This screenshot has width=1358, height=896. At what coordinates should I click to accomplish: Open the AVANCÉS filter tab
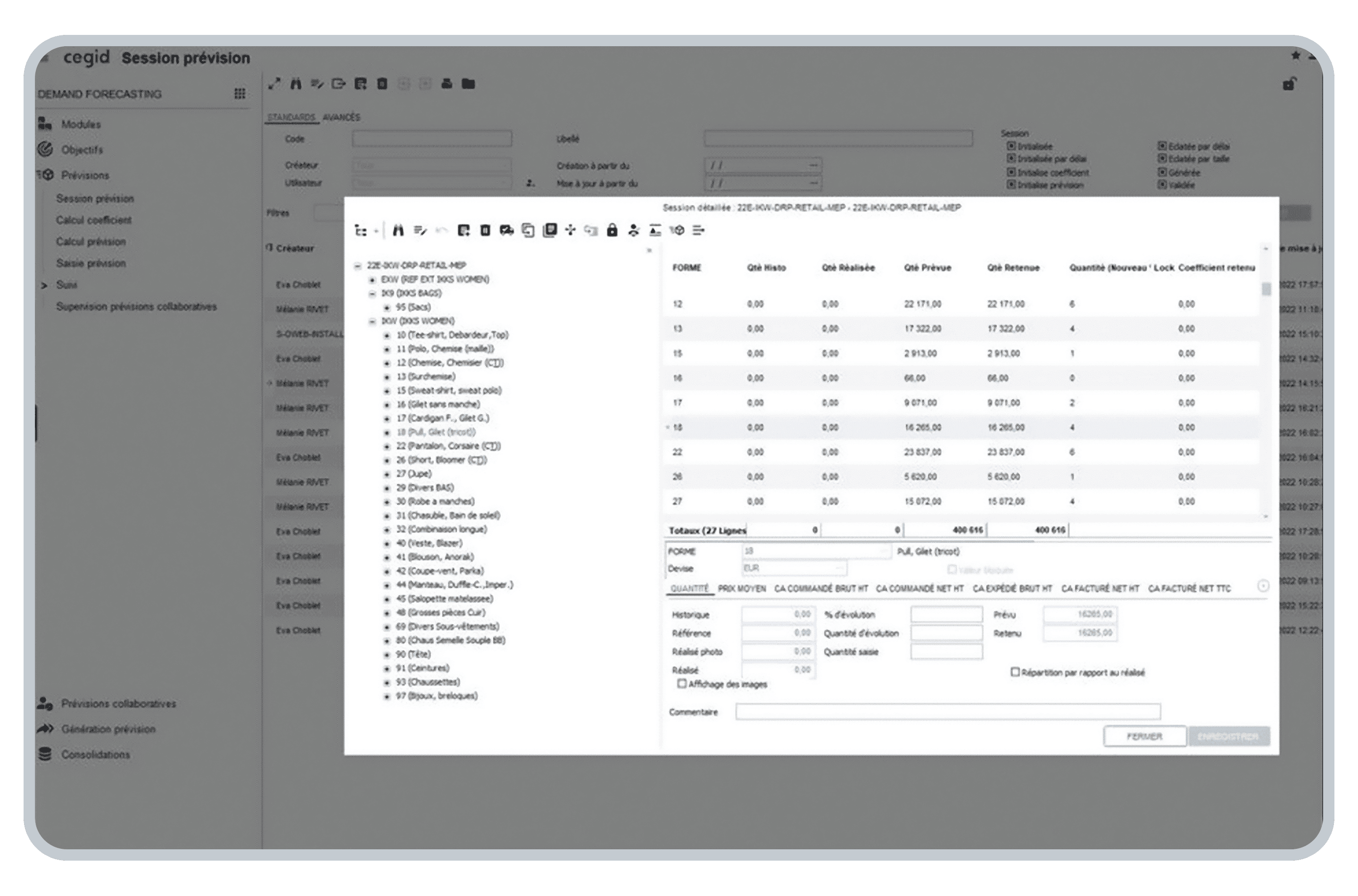point(341,117)
